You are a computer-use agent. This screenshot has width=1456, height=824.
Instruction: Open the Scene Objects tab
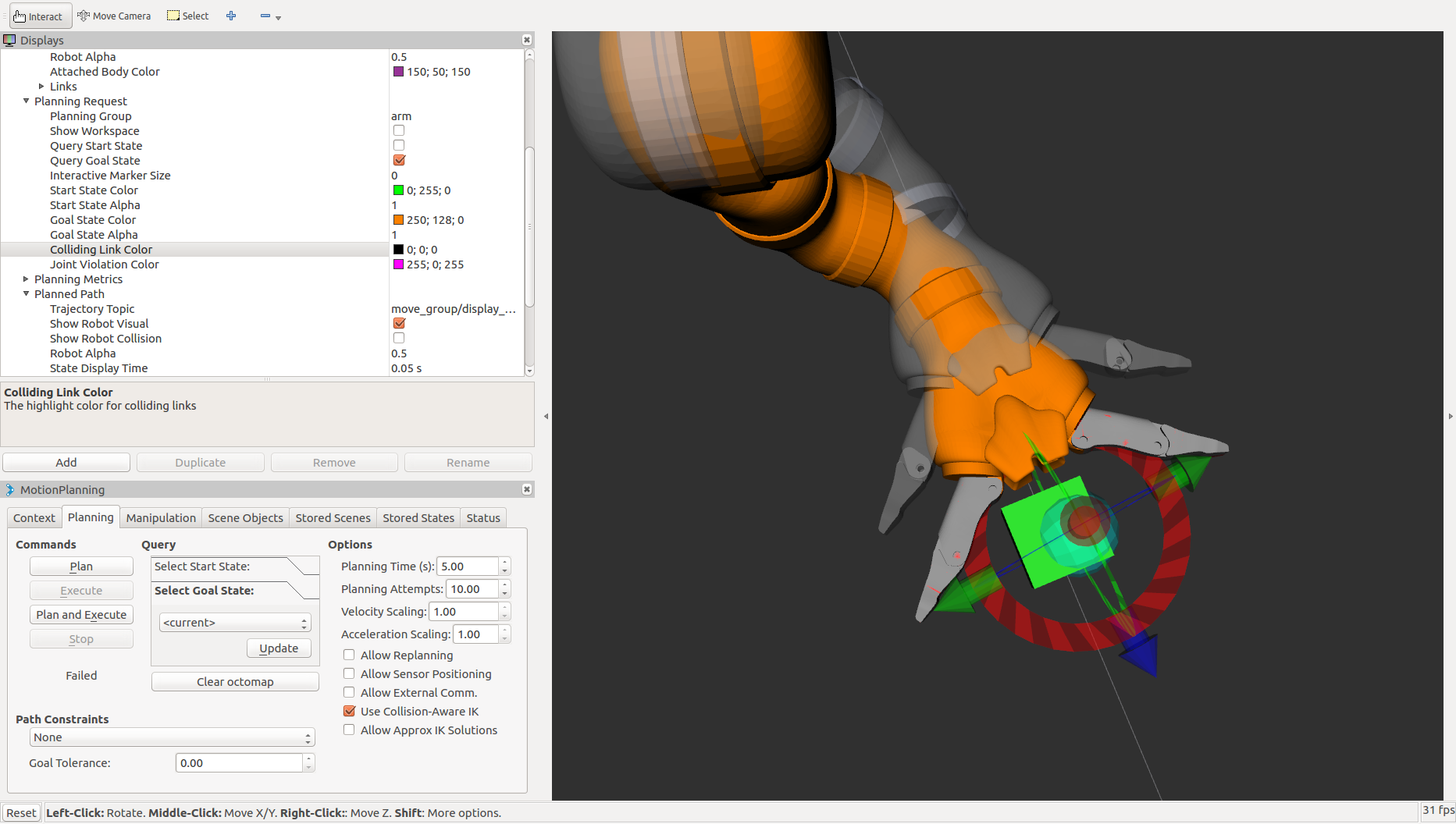245,518
